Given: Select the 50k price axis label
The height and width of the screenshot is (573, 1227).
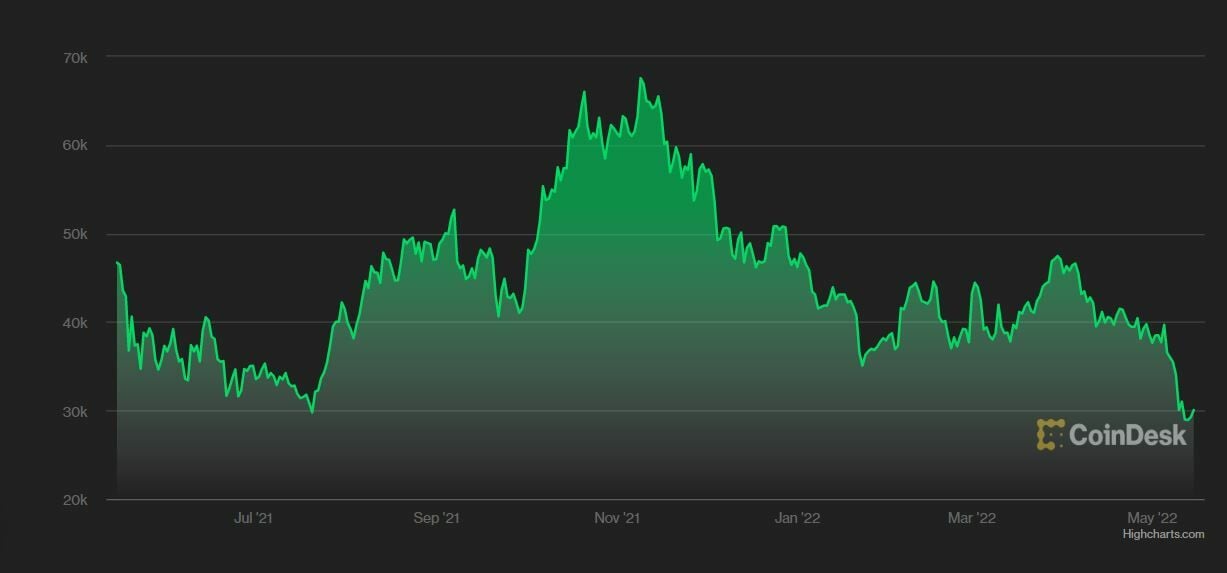Looking at the screenshot, I should pos(75,234).
